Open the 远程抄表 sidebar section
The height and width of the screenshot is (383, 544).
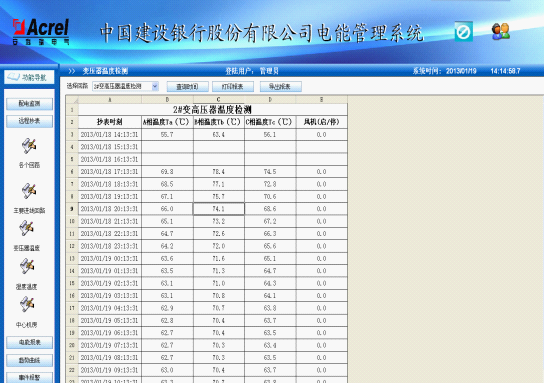29,121
